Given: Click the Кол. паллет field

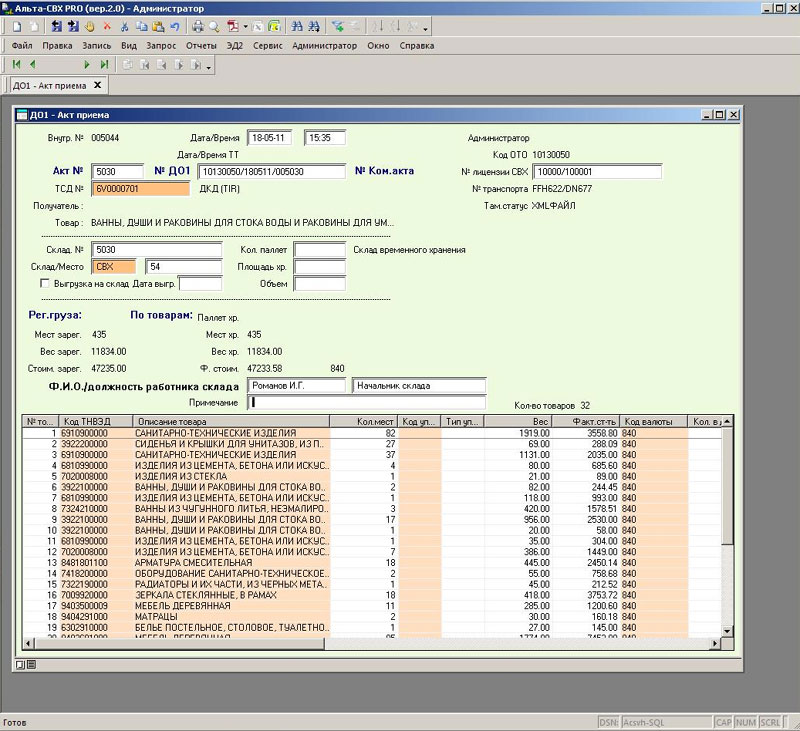Looking at the screenshot, I should pos(320,249).
